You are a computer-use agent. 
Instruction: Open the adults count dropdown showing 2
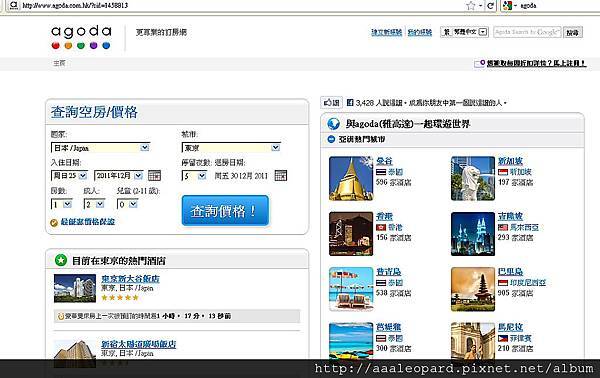point(94,204)
